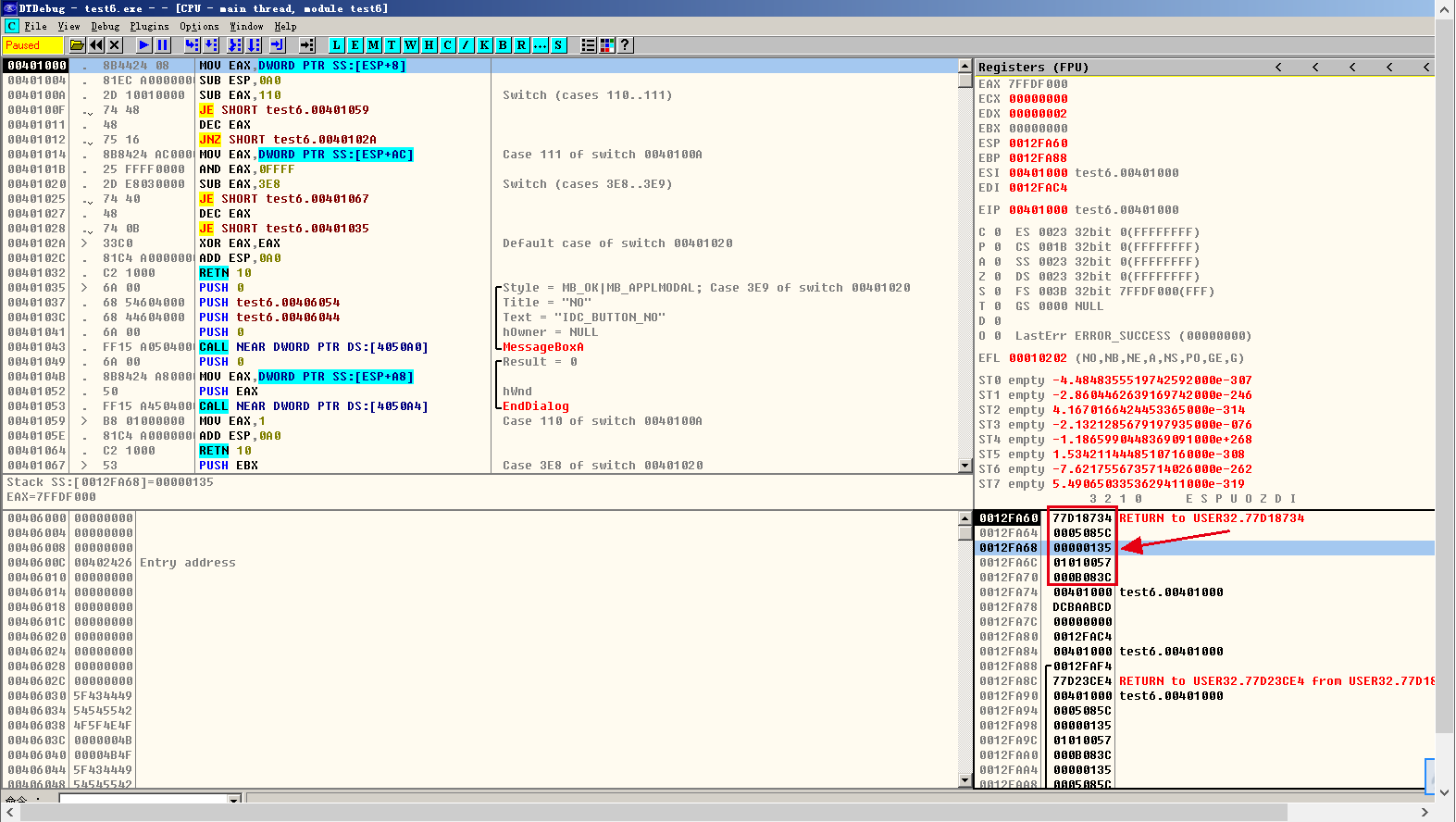
Task: Show CPU window with C button
Action: 447,44
